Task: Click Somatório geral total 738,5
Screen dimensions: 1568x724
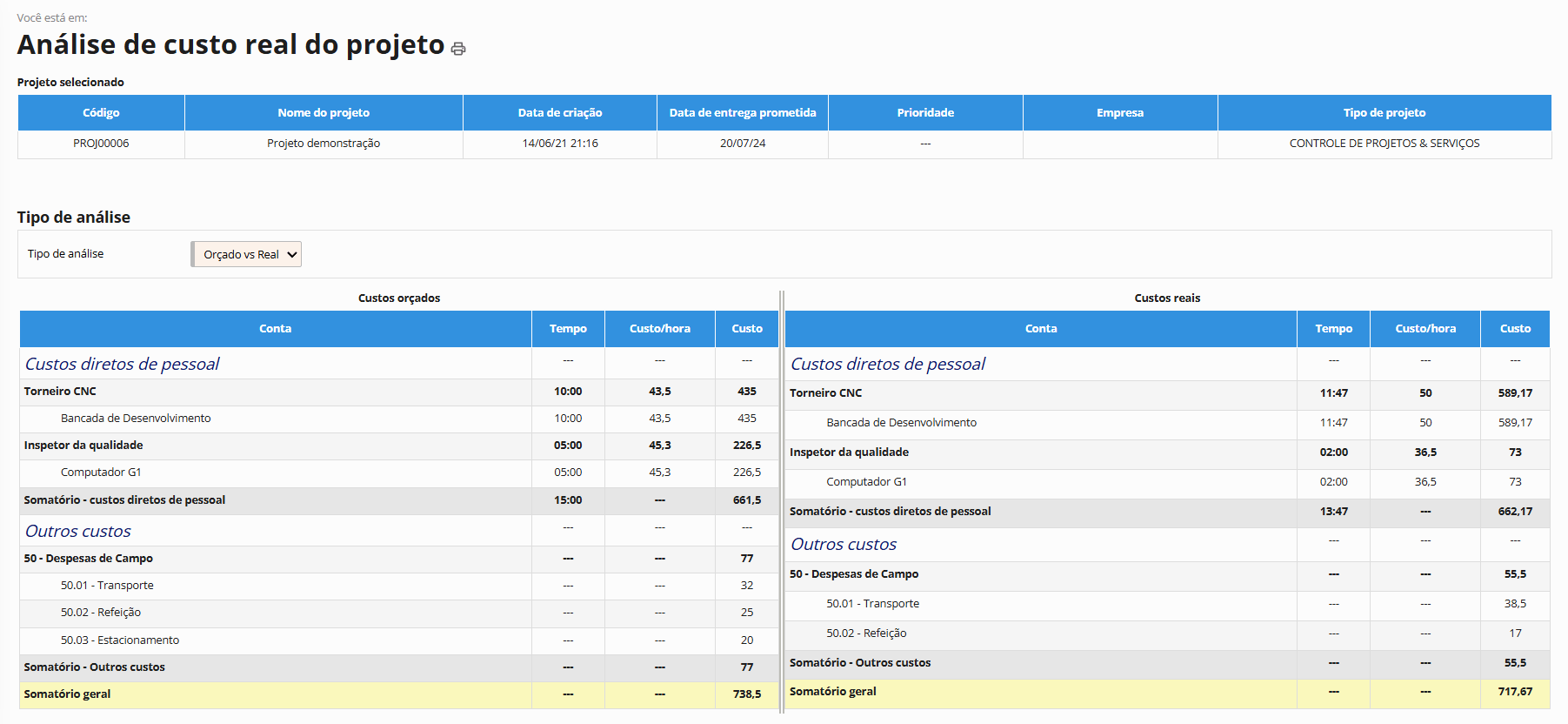Action: pos(746,694)
